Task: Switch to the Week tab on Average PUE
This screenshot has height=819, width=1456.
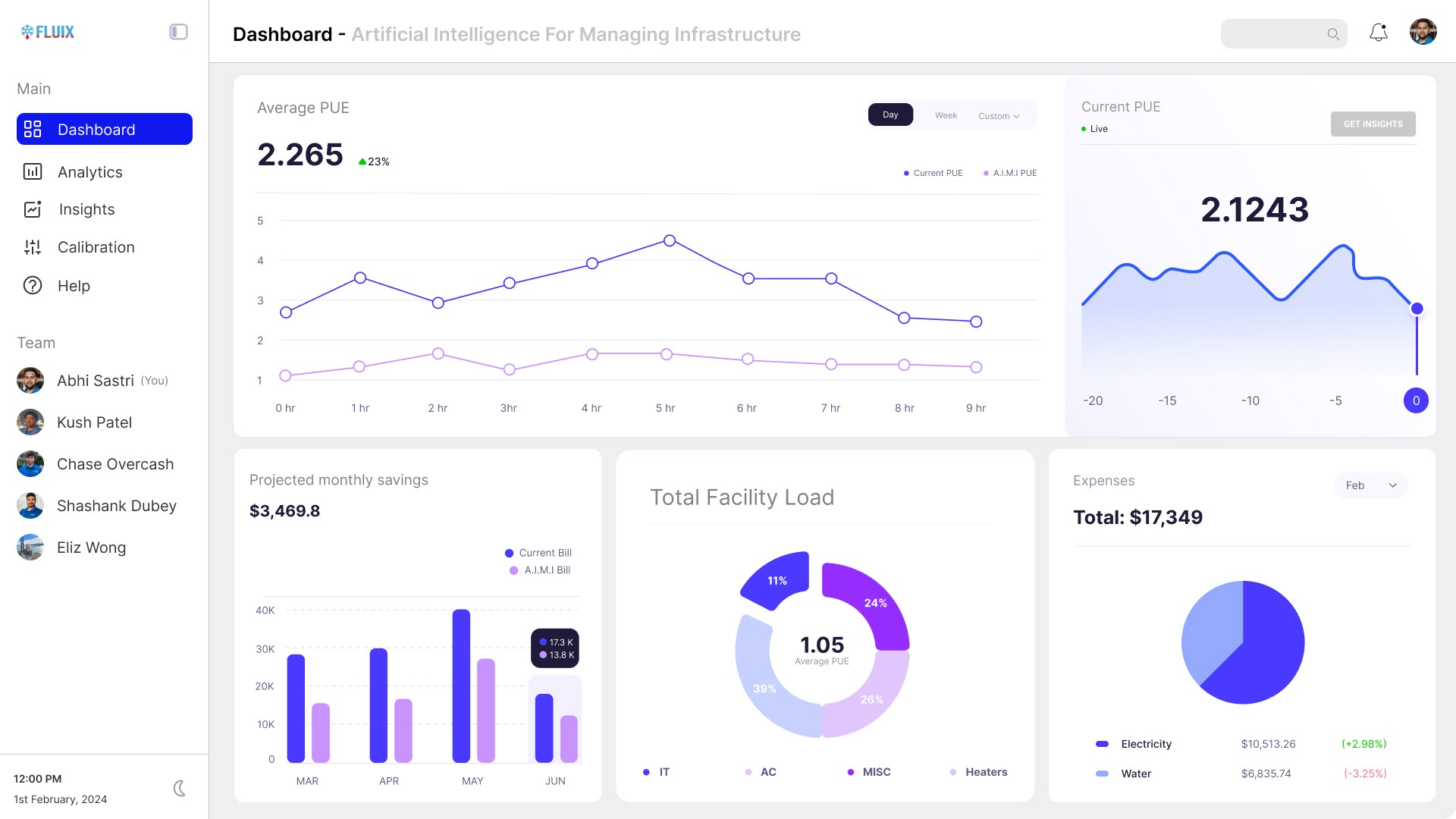Action: pos(946,115)
